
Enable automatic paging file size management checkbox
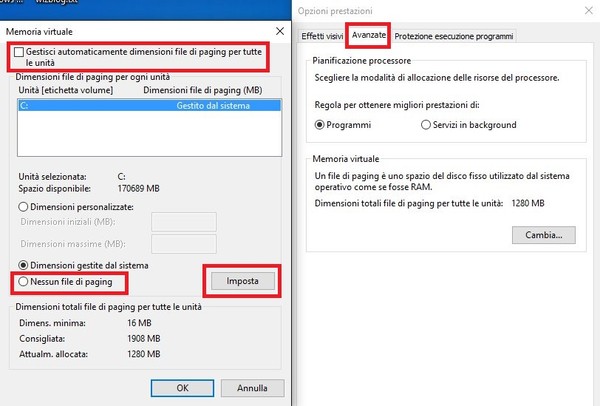[x=19, y=52]
